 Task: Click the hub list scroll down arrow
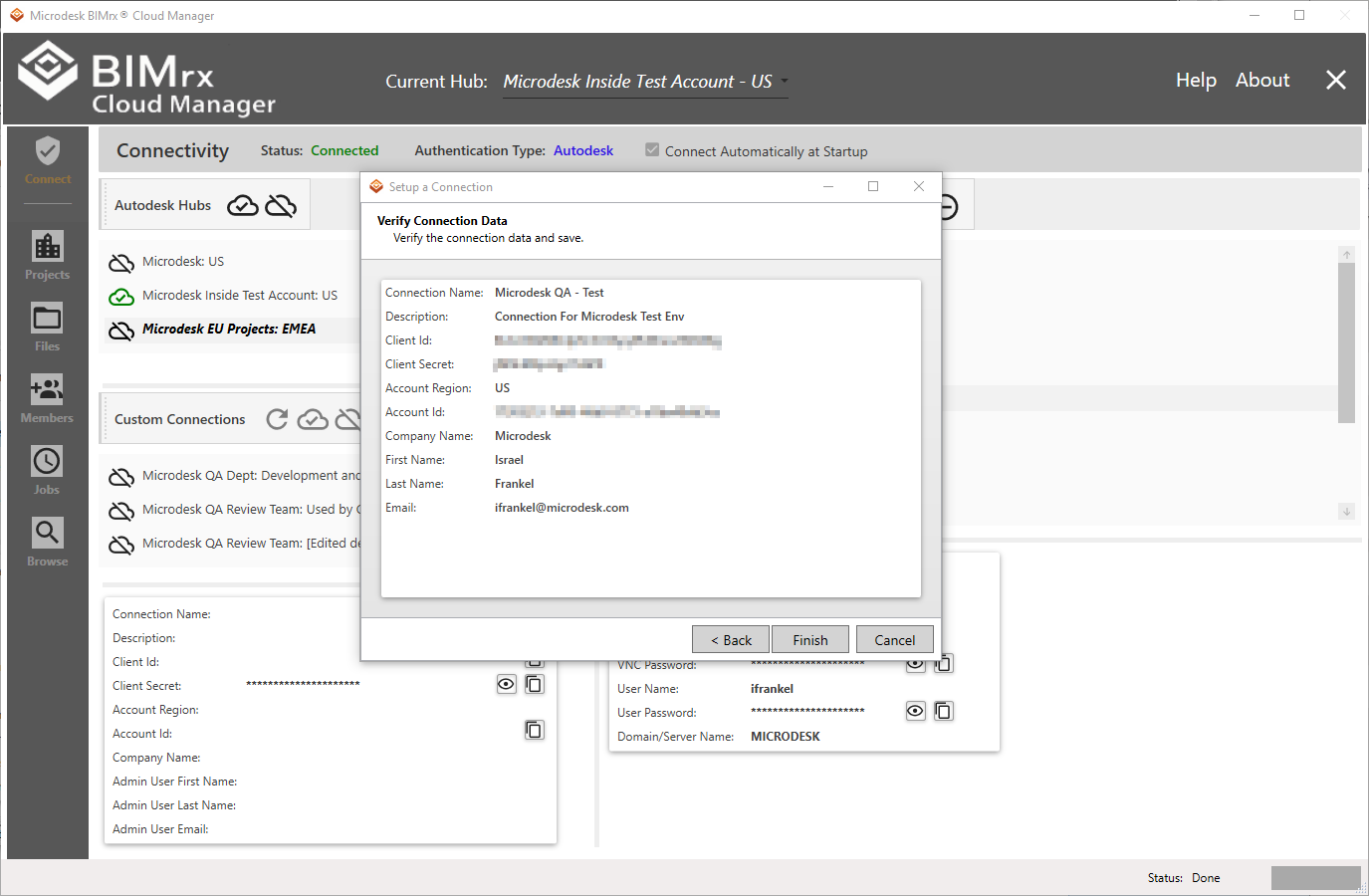click(x=1346, y=511)
